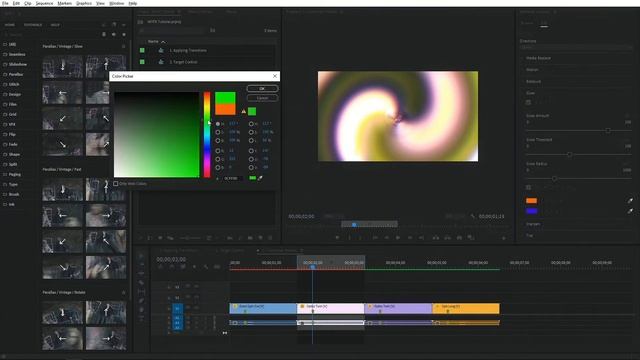Close the Color Picker dialog

tap(275, 76)
